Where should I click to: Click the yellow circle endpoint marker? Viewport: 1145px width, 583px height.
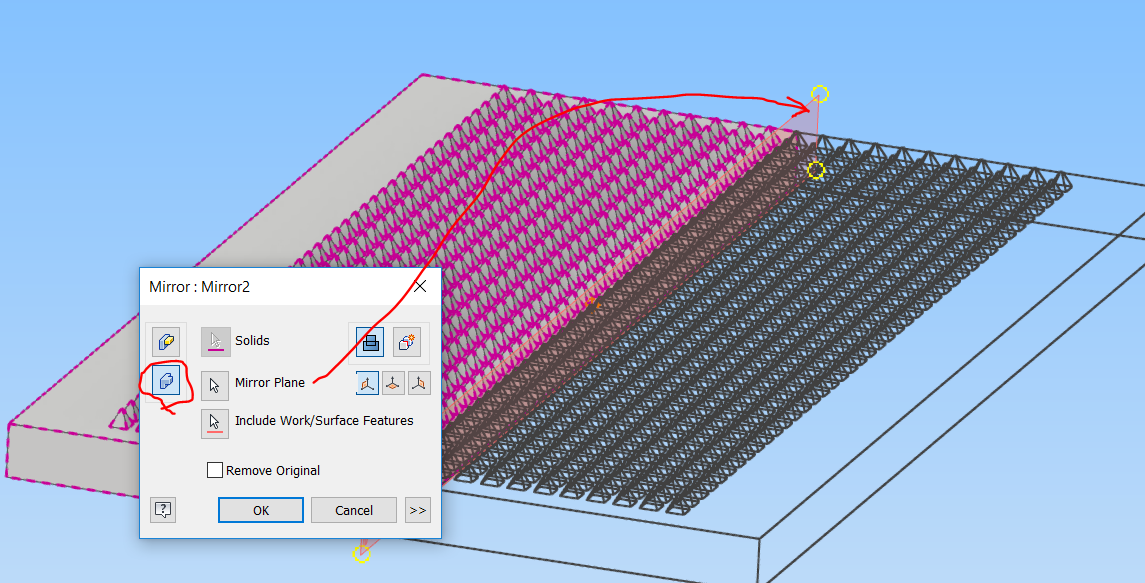818,95
